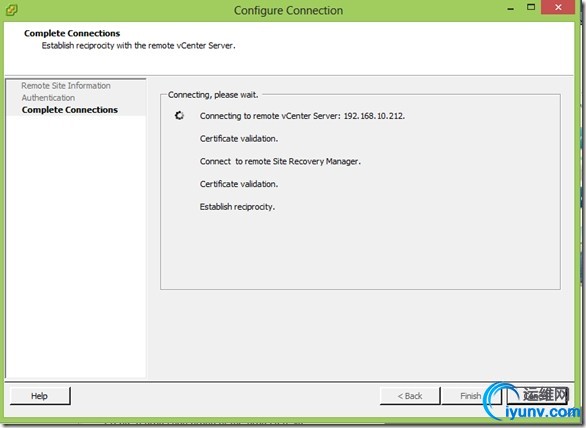Go back with the < Back button
This screenshot has width=586, height=428.
[410, 395]
